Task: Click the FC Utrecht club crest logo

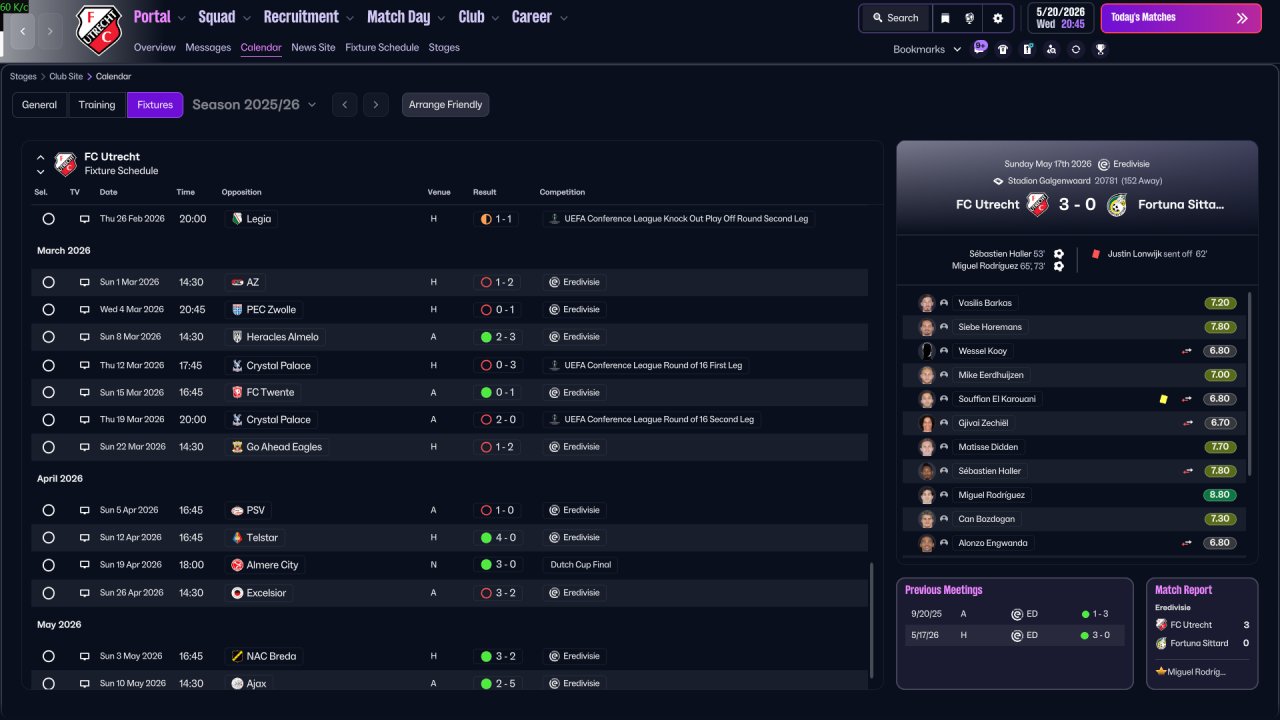Action: [x=99, y=30]
